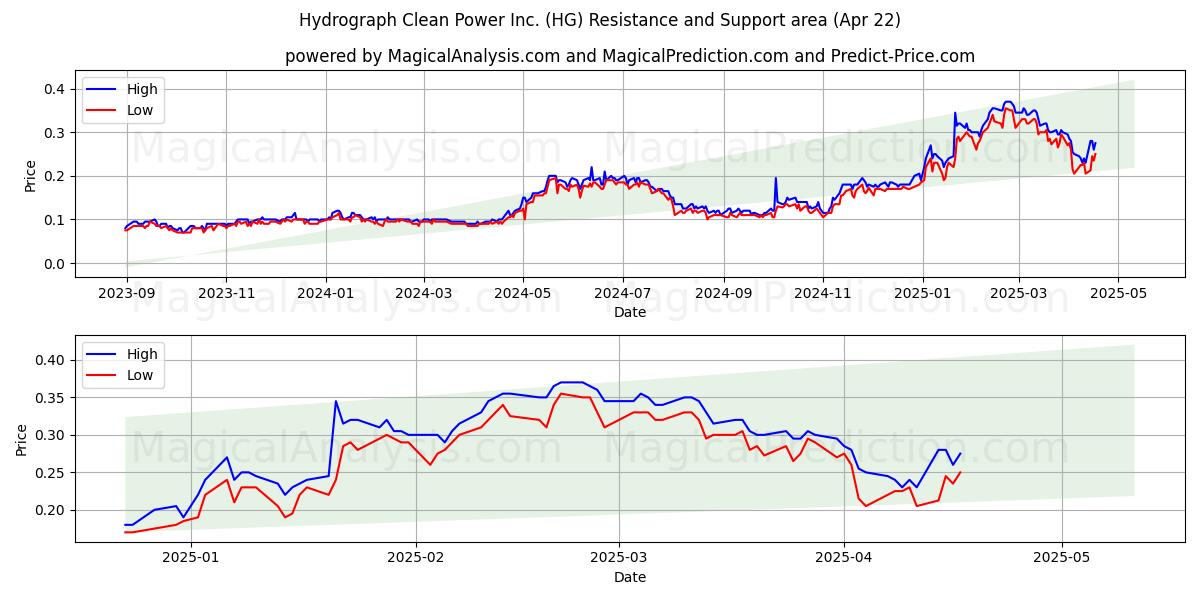
Task: Click the '2023-11' date label
Action: point(225,295)
